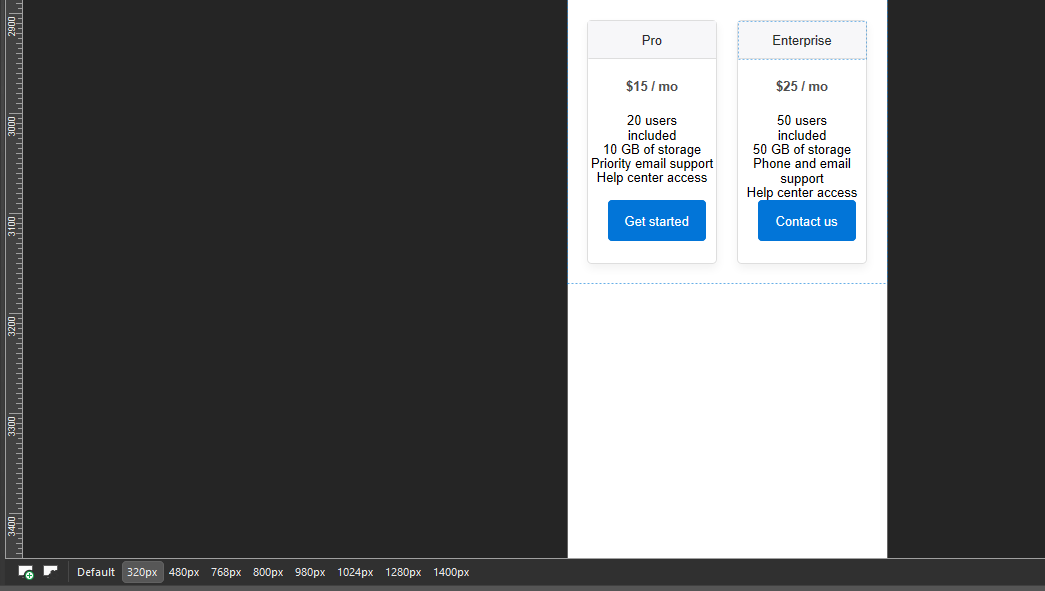Select the Pro card header

pyautogui.click(x=652, y=40)
